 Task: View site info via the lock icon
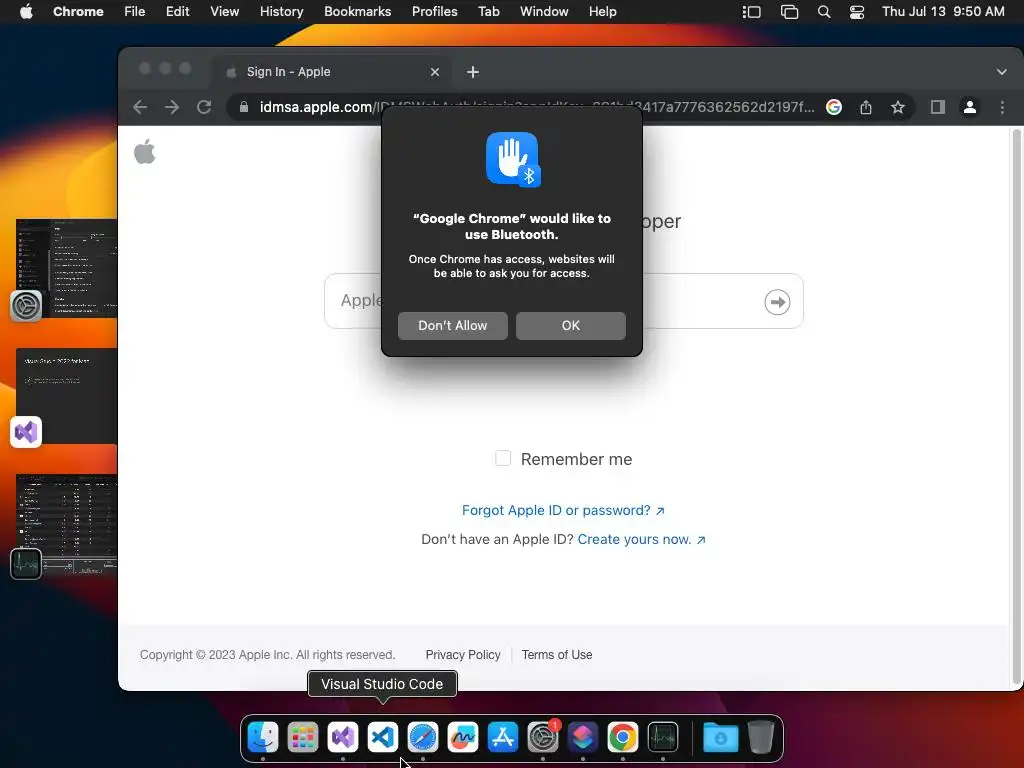244,107
